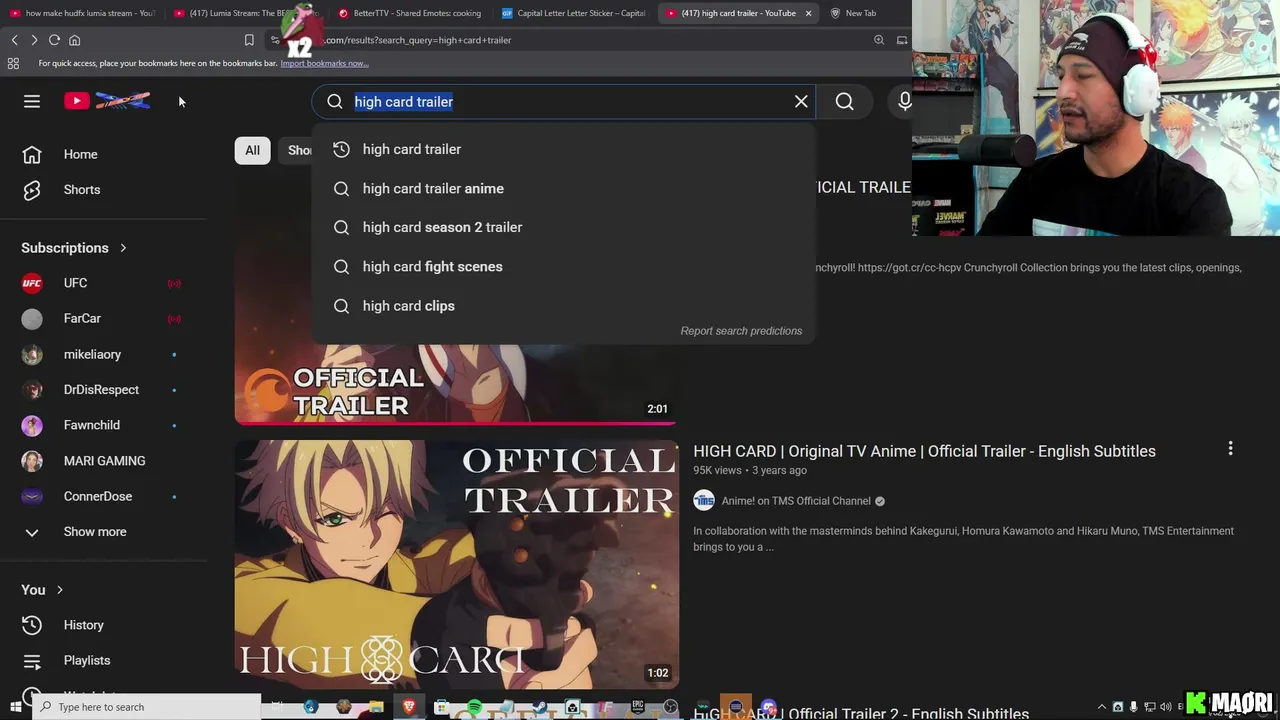Click 'Report search predictions'
Viewport: 1280px width, 720px height.
coord(741,331)
